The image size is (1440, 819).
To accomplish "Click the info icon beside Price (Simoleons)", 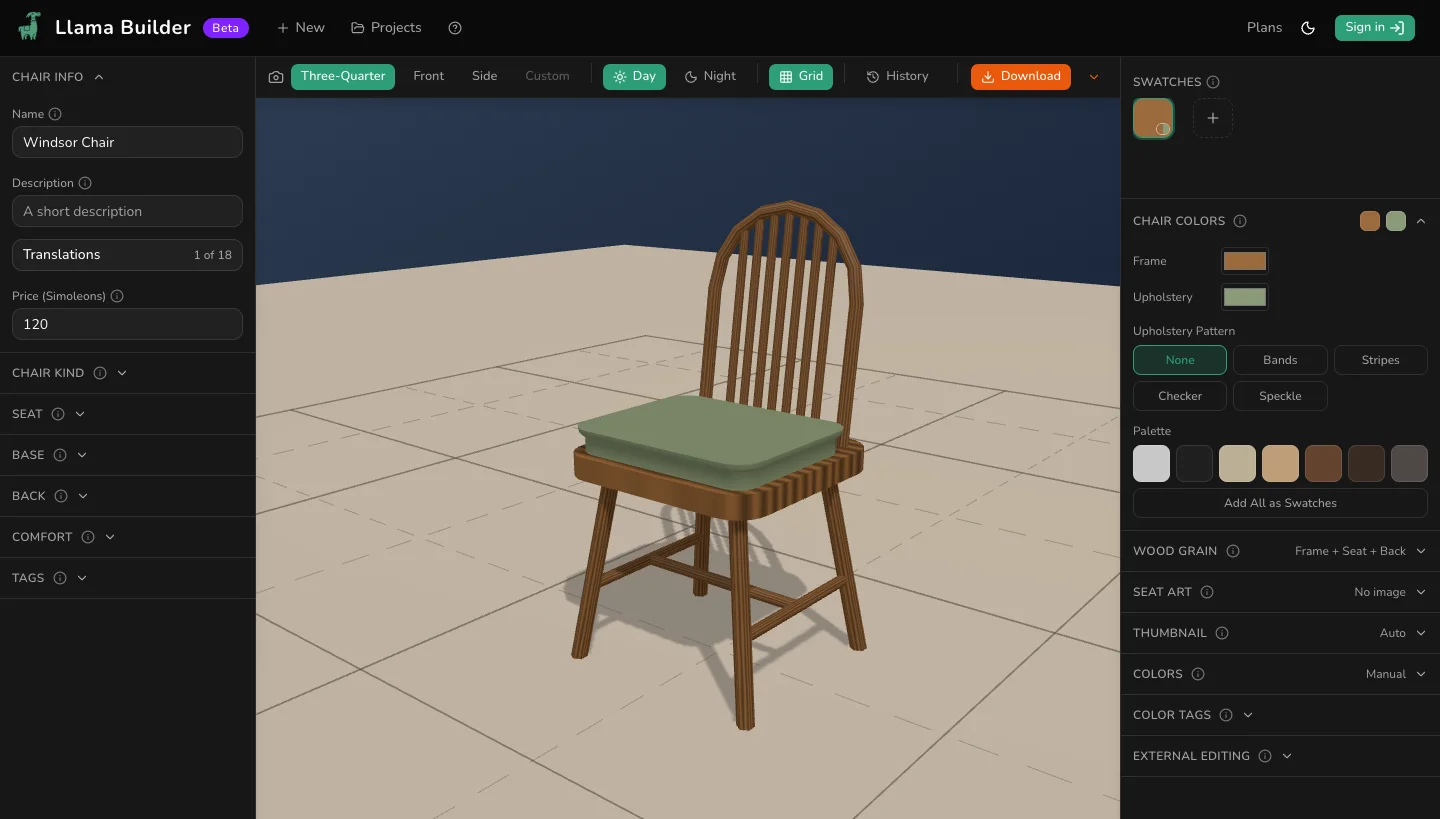I will click(x=117, y=296).
